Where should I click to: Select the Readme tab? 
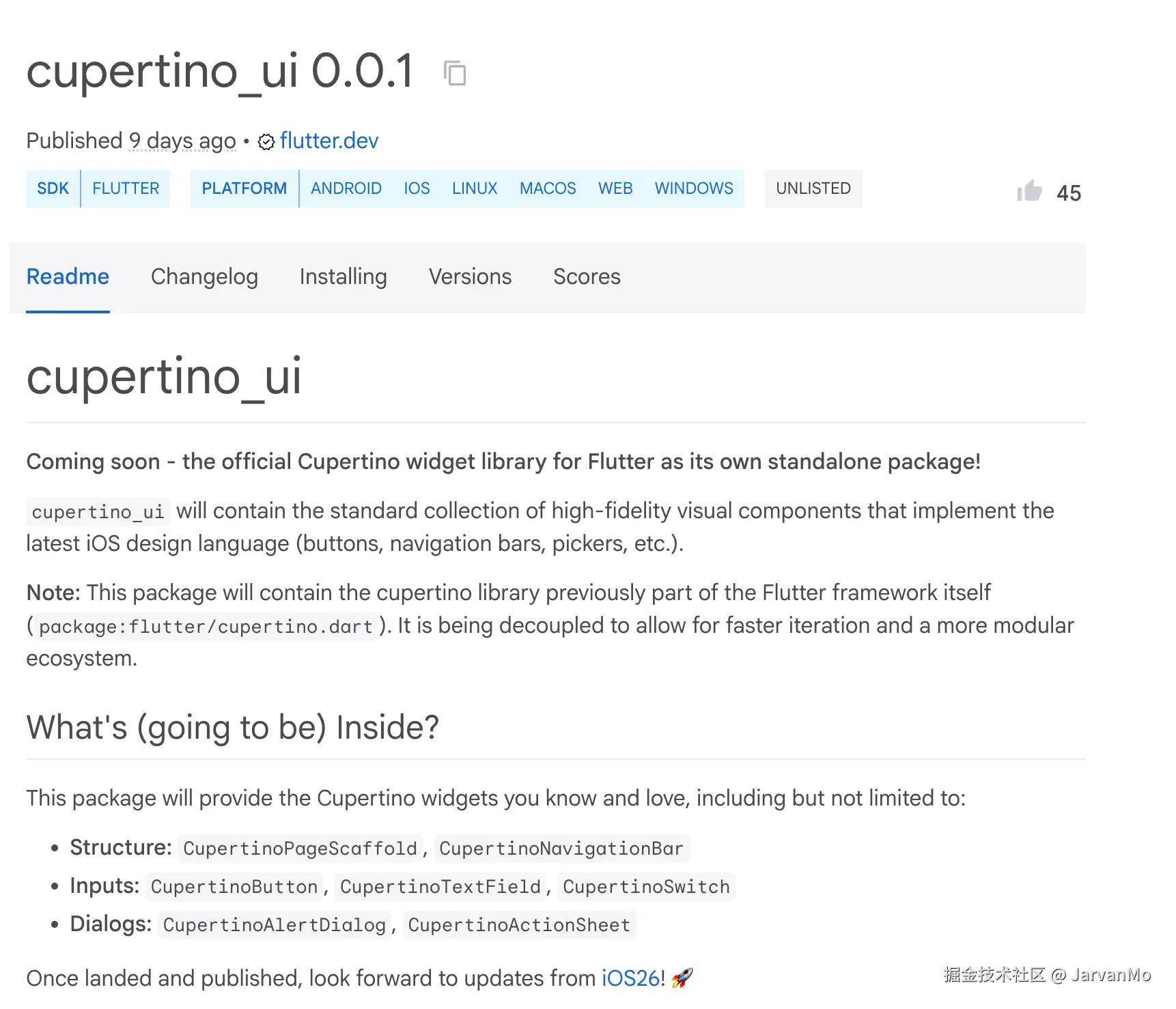[x=68, y=276]
